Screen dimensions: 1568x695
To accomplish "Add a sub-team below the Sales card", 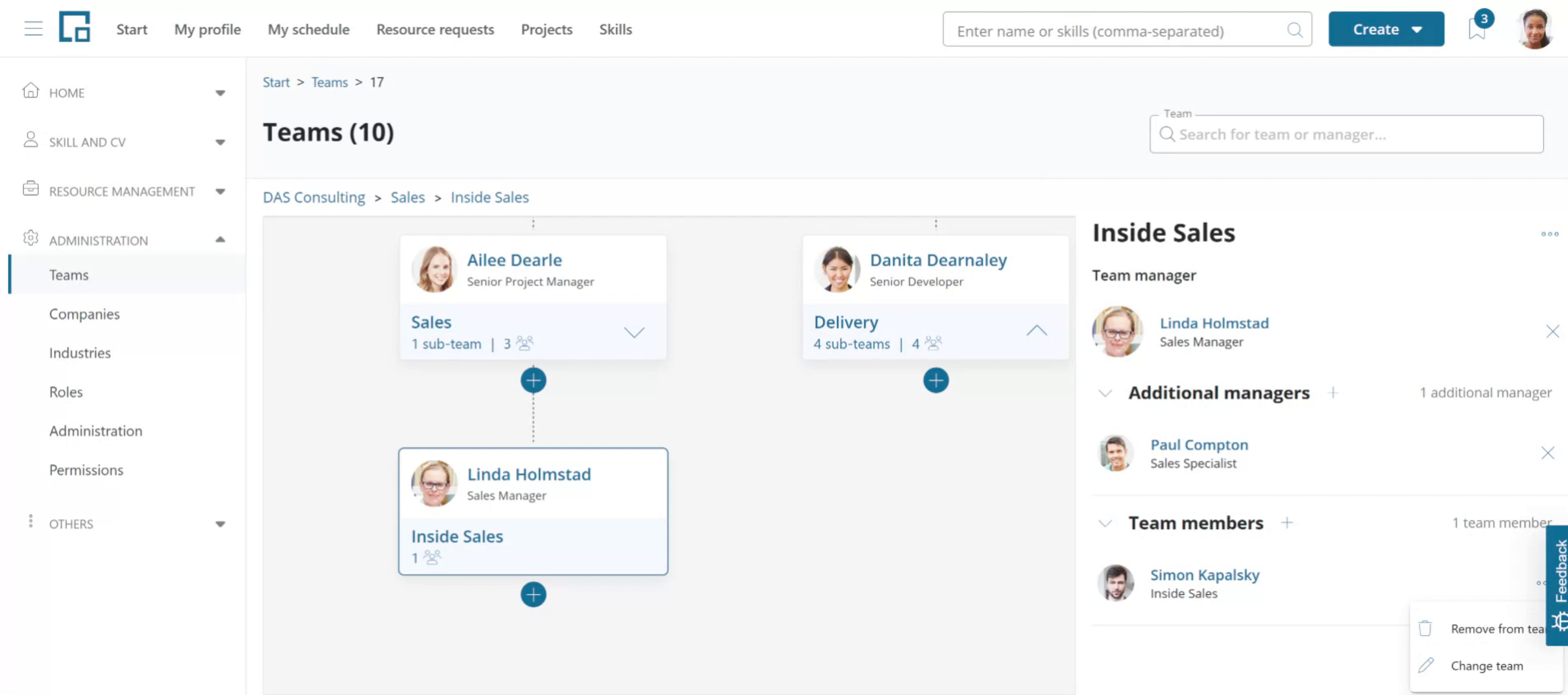I will click(533, 381).
